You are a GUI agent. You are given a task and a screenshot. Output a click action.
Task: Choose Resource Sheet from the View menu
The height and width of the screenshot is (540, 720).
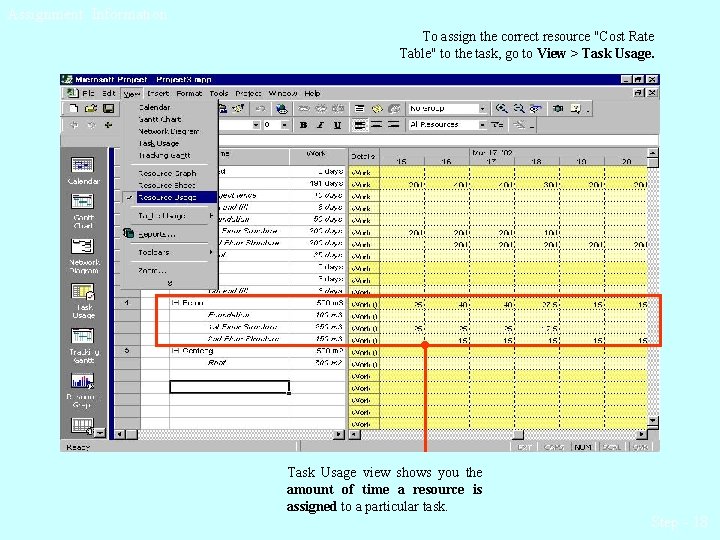click(x=167, y=185)
